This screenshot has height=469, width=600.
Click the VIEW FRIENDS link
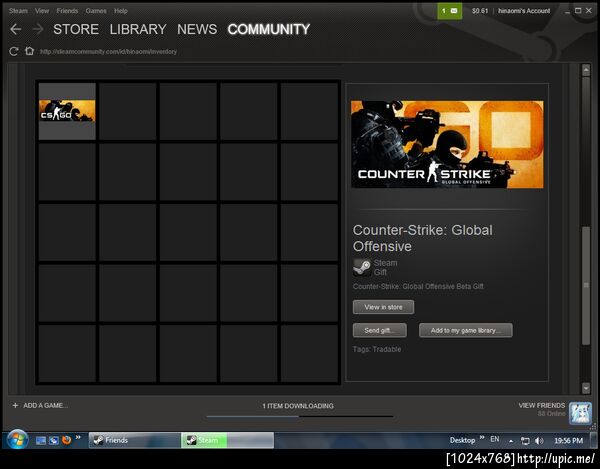pos(541,405)
